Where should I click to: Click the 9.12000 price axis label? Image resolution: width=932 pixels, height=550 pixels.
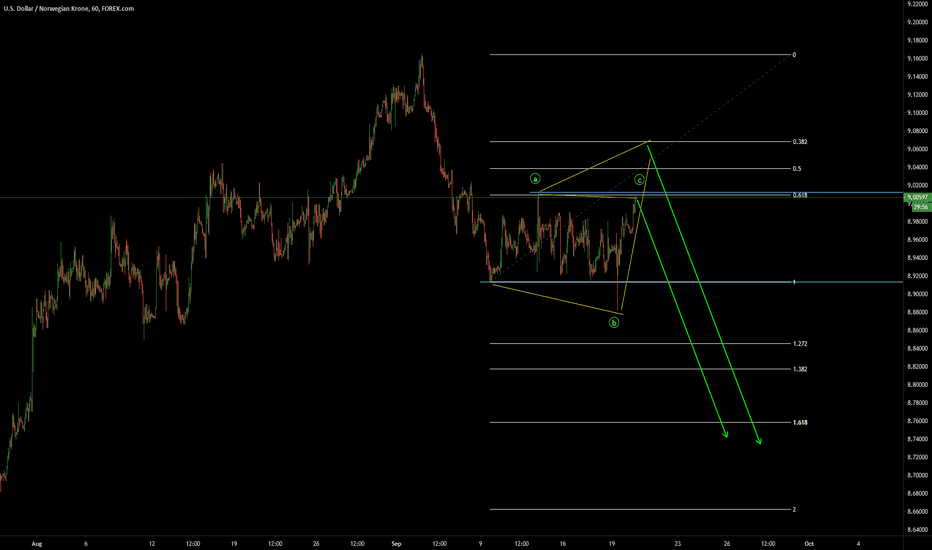pos(917,95)
